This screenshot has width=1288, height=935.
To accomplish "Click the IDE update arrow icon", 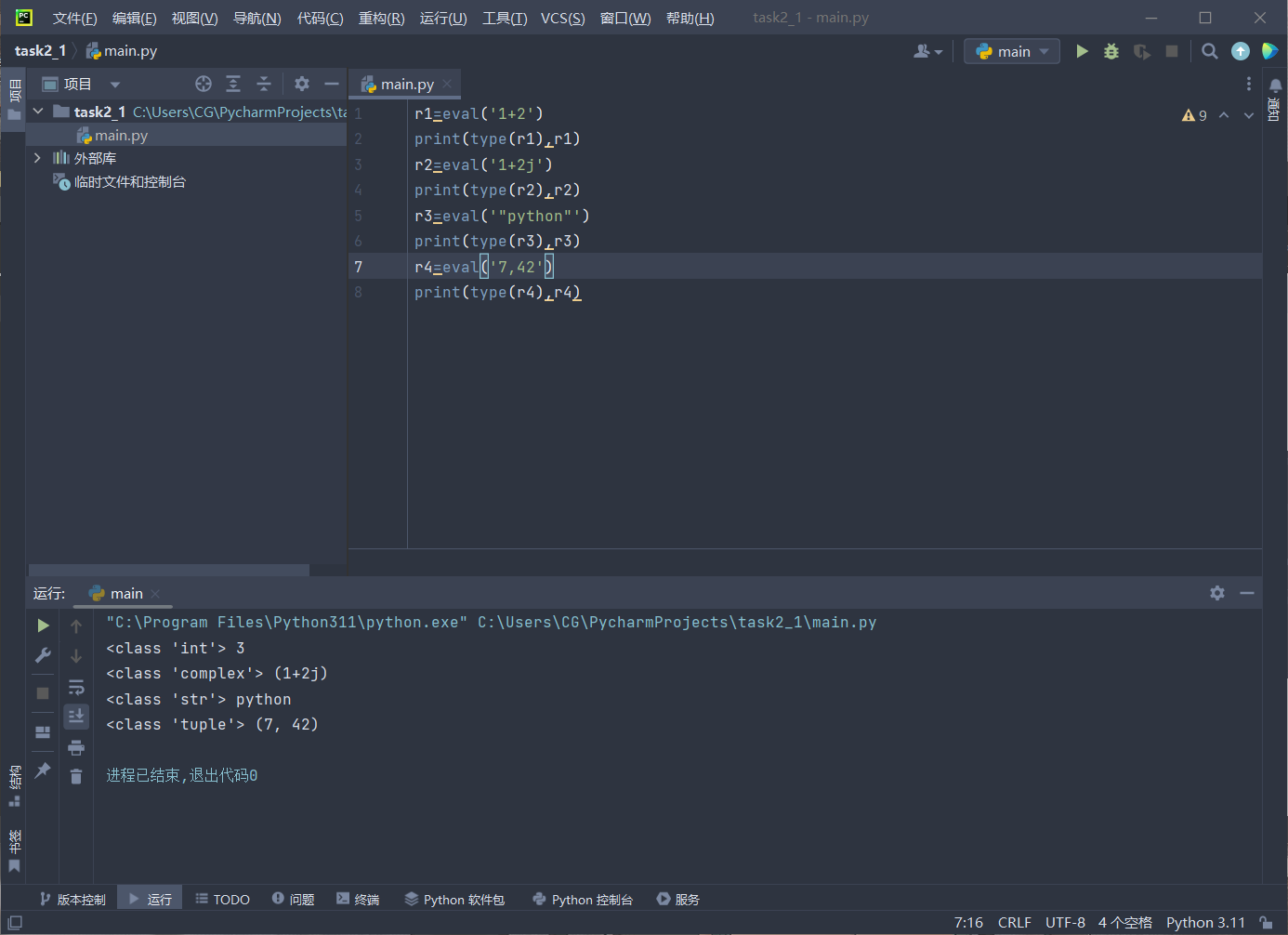I will click(x=1241, y=51).
